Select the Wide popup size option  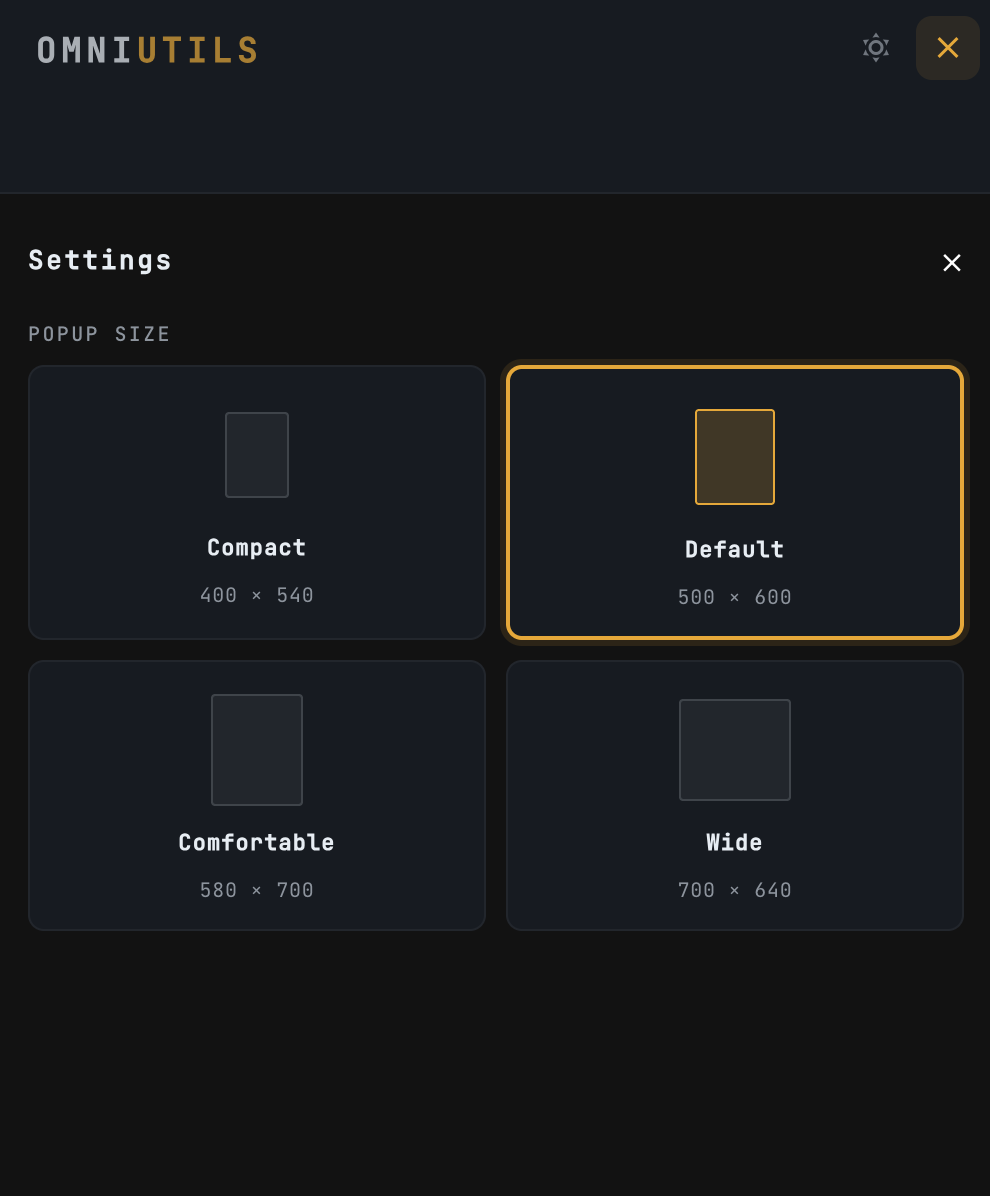734,796
